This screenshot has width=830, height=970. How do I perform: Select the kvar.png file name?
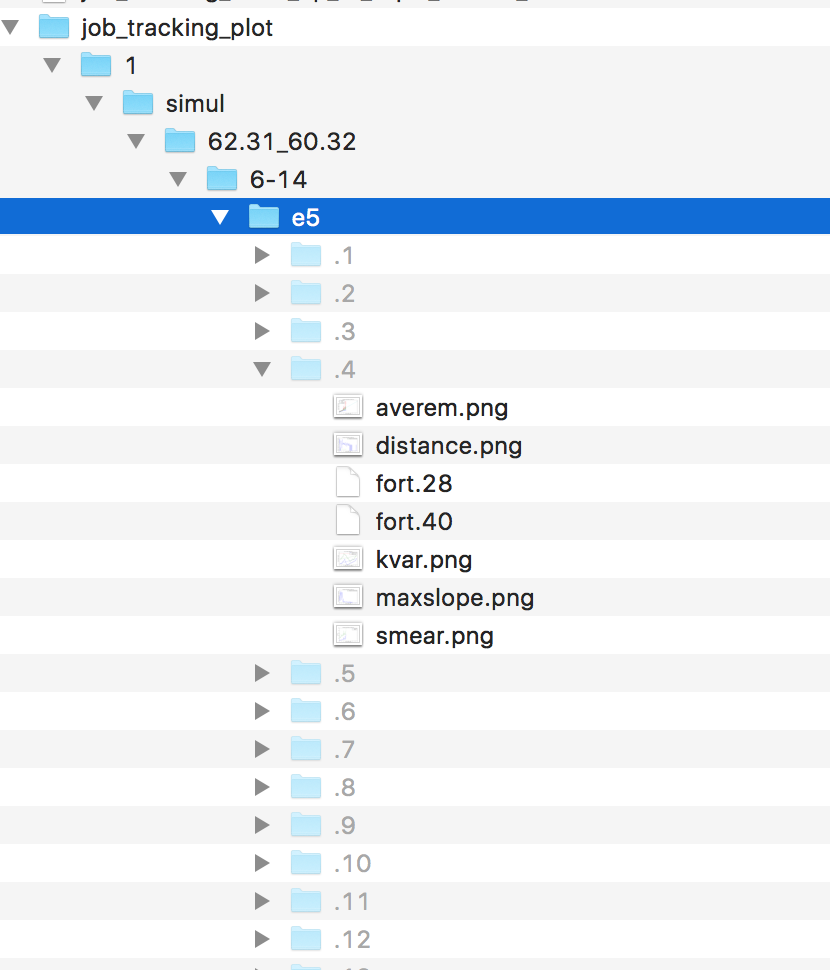pos(424,560)
